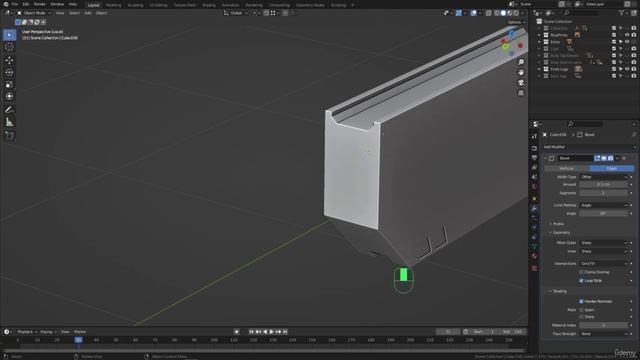Viewport: 640px width, 360px height.
Task: Select the Vertices affect button
Action: [x=567, y=168]
